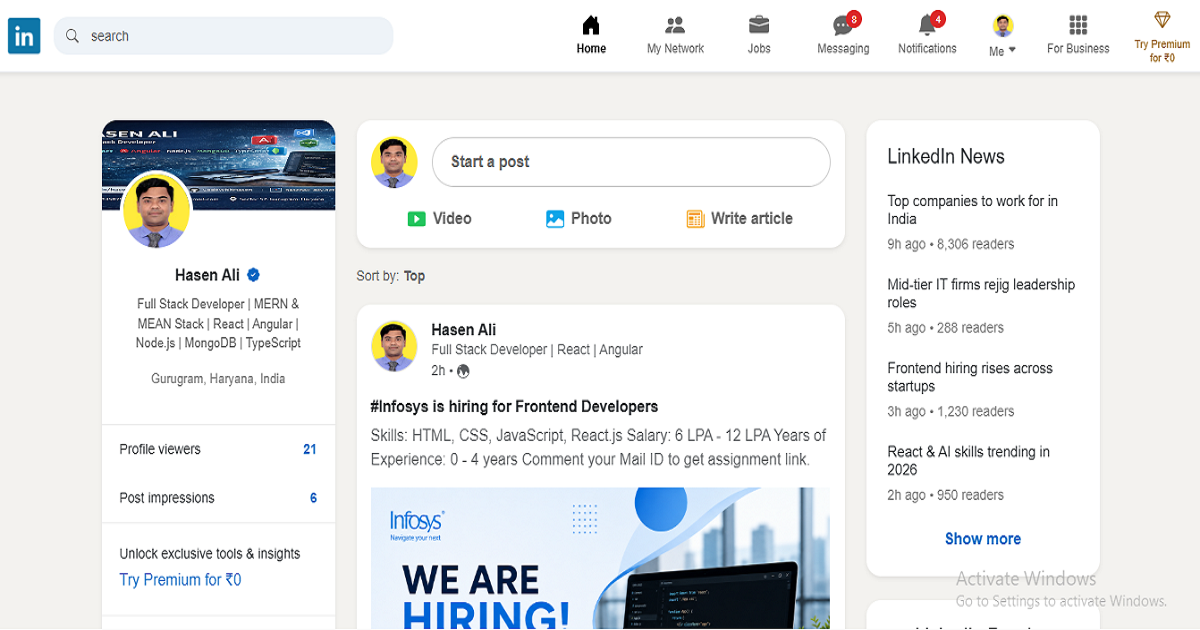This screenshot has height=630, width=1200.
Task: Click Try Premium for ₹0 sidebar link
Action: pyautogui.click(x=180, y=580)
